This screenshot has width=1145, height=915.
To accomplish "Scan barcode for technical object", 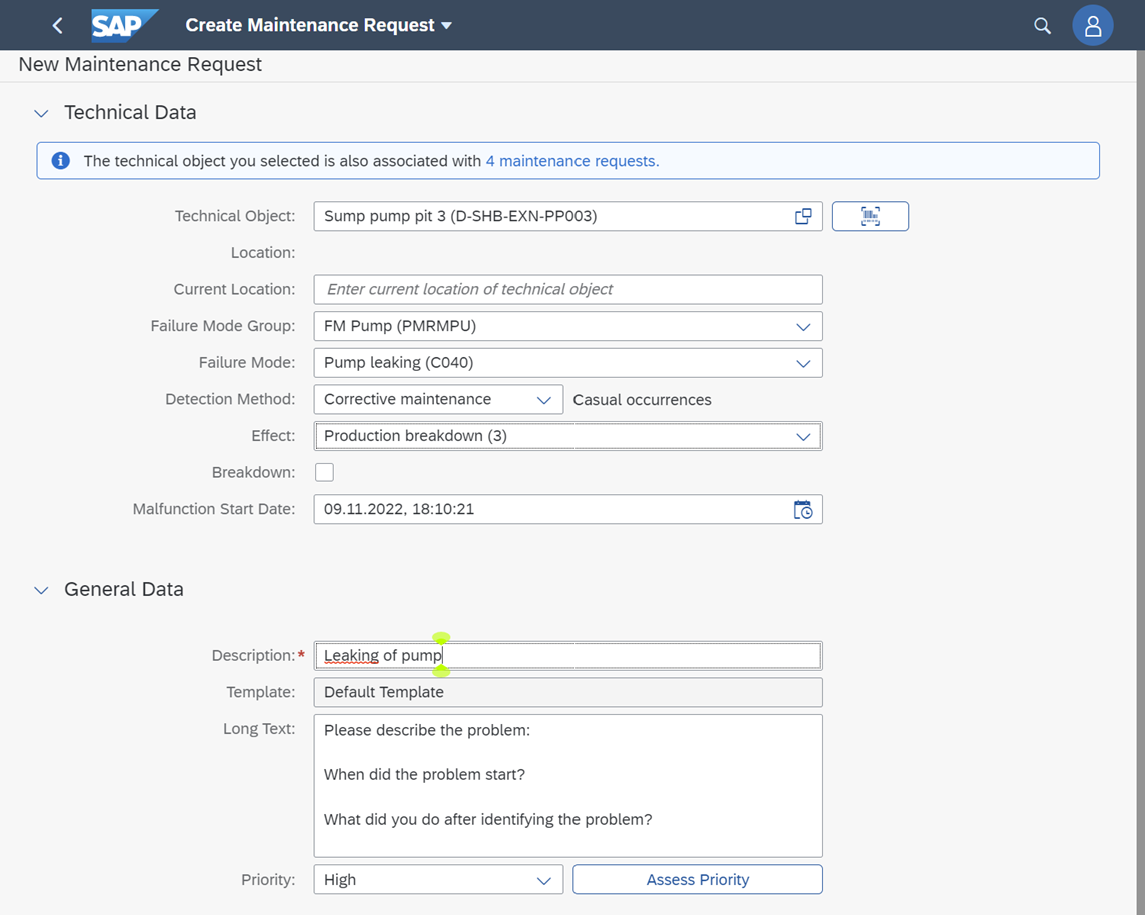I will [x=870, y=216].
